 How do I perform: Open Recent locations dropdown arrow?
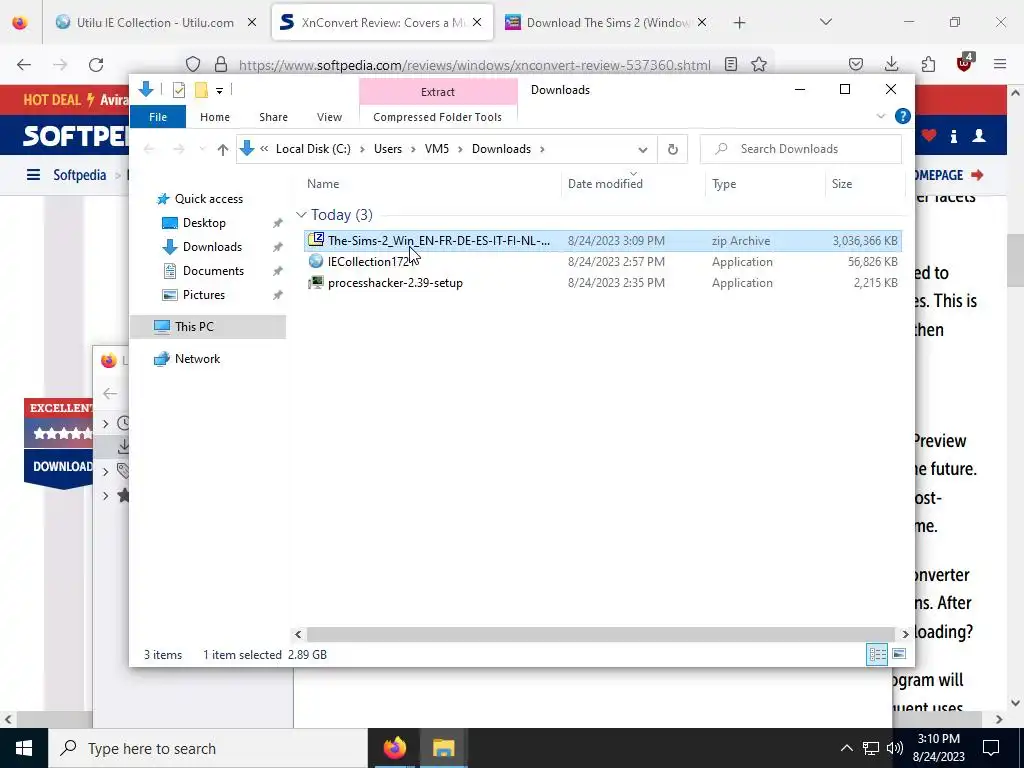pyautogui.click(x=202, y=150)
